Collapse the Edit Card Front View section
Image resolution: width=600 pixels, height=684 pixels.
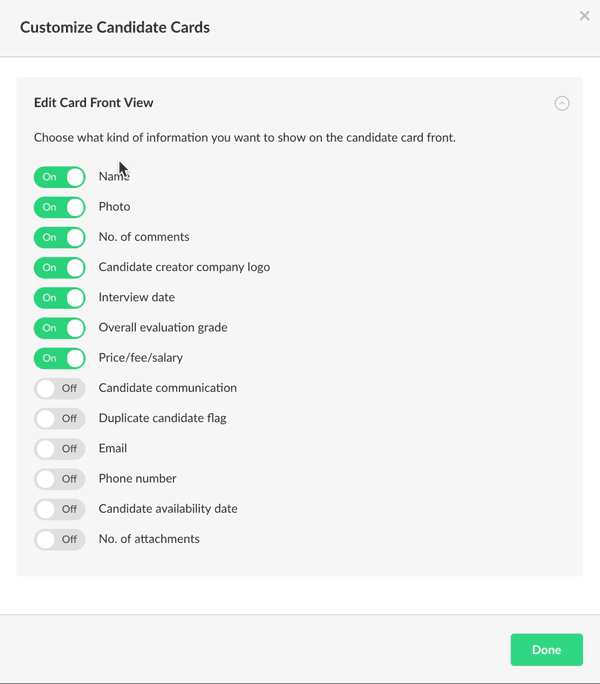pyautogui.click(x=562, y=103)
